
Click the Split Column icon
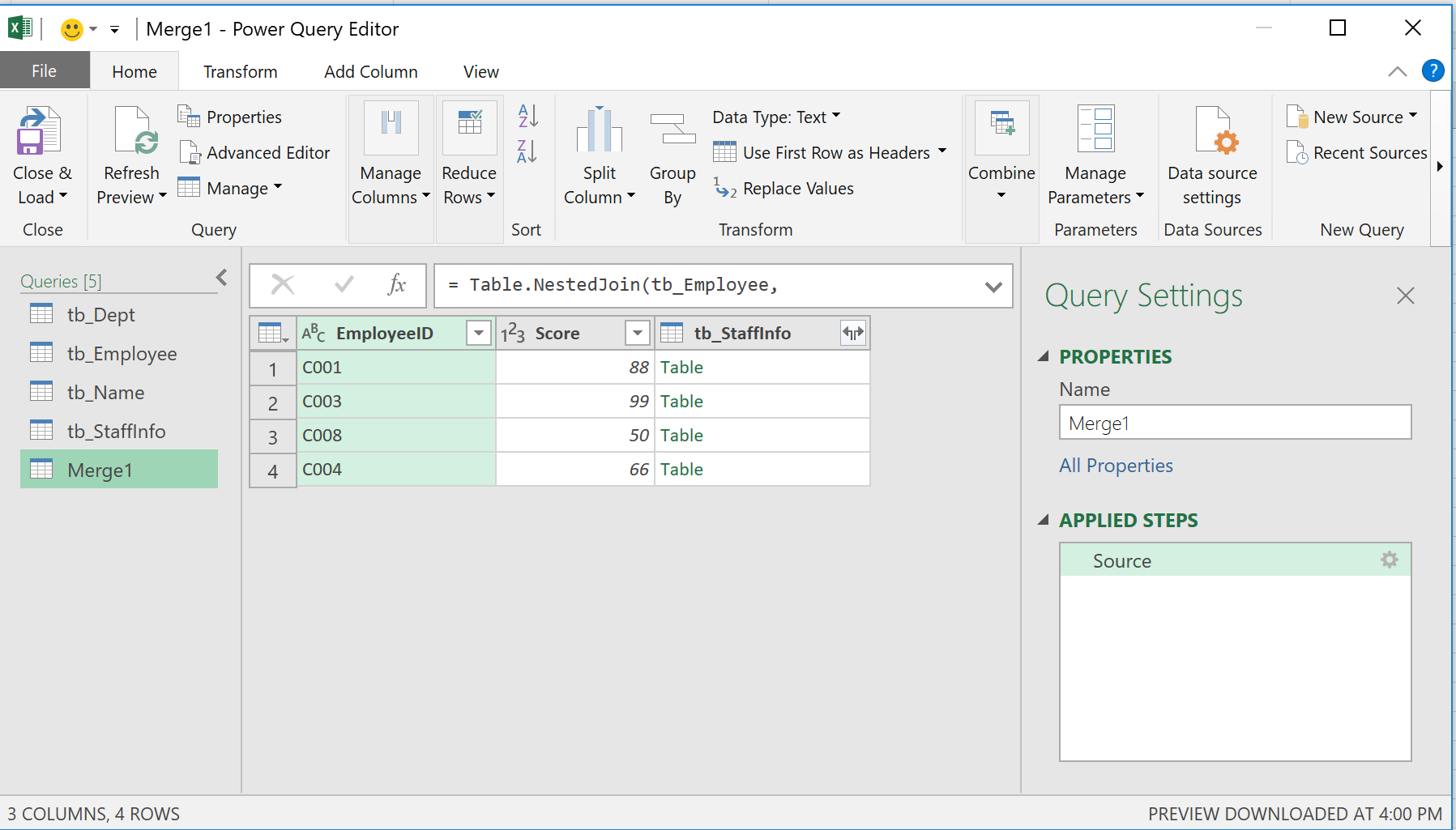pyautogui.click(x=600, y=131)
